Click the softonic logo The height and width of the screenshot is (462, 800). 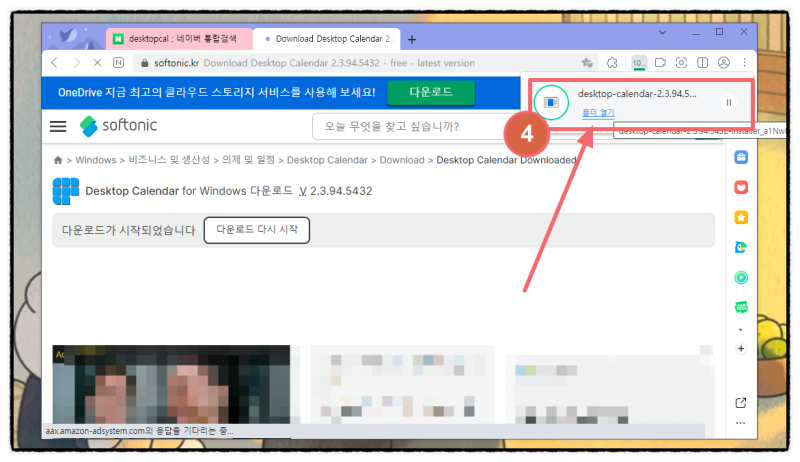click(118, 125)
